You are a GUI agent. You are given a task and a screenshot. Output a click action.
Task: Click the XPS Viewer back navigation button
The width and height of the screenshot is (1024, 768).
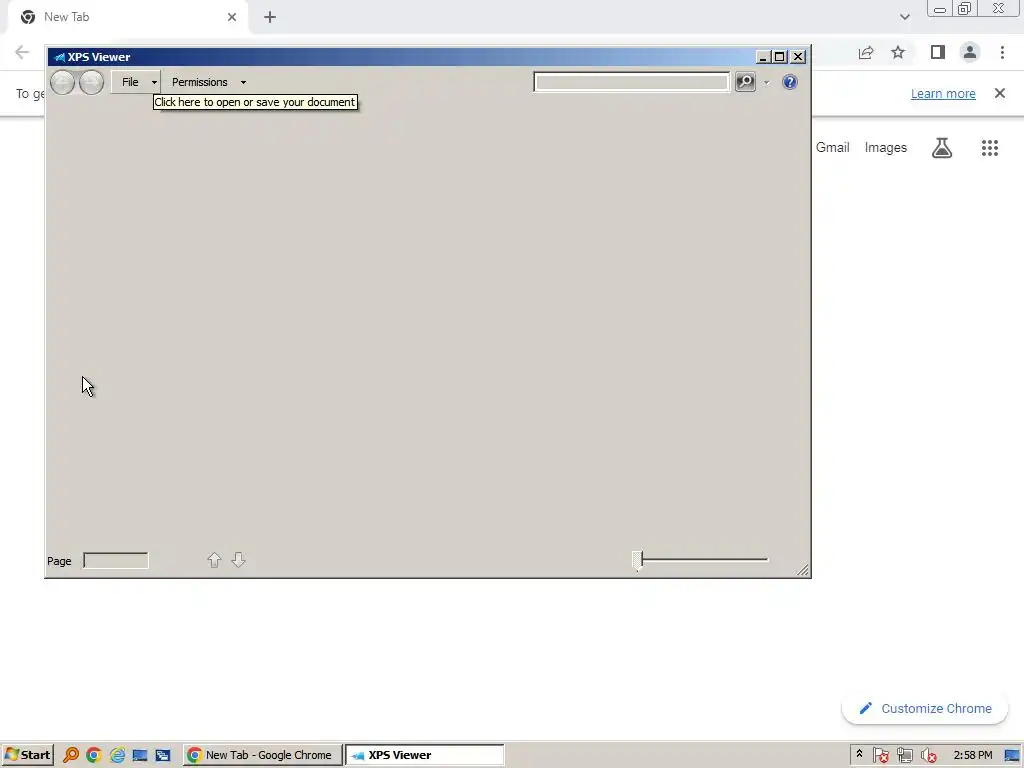(x=63, y=82)
